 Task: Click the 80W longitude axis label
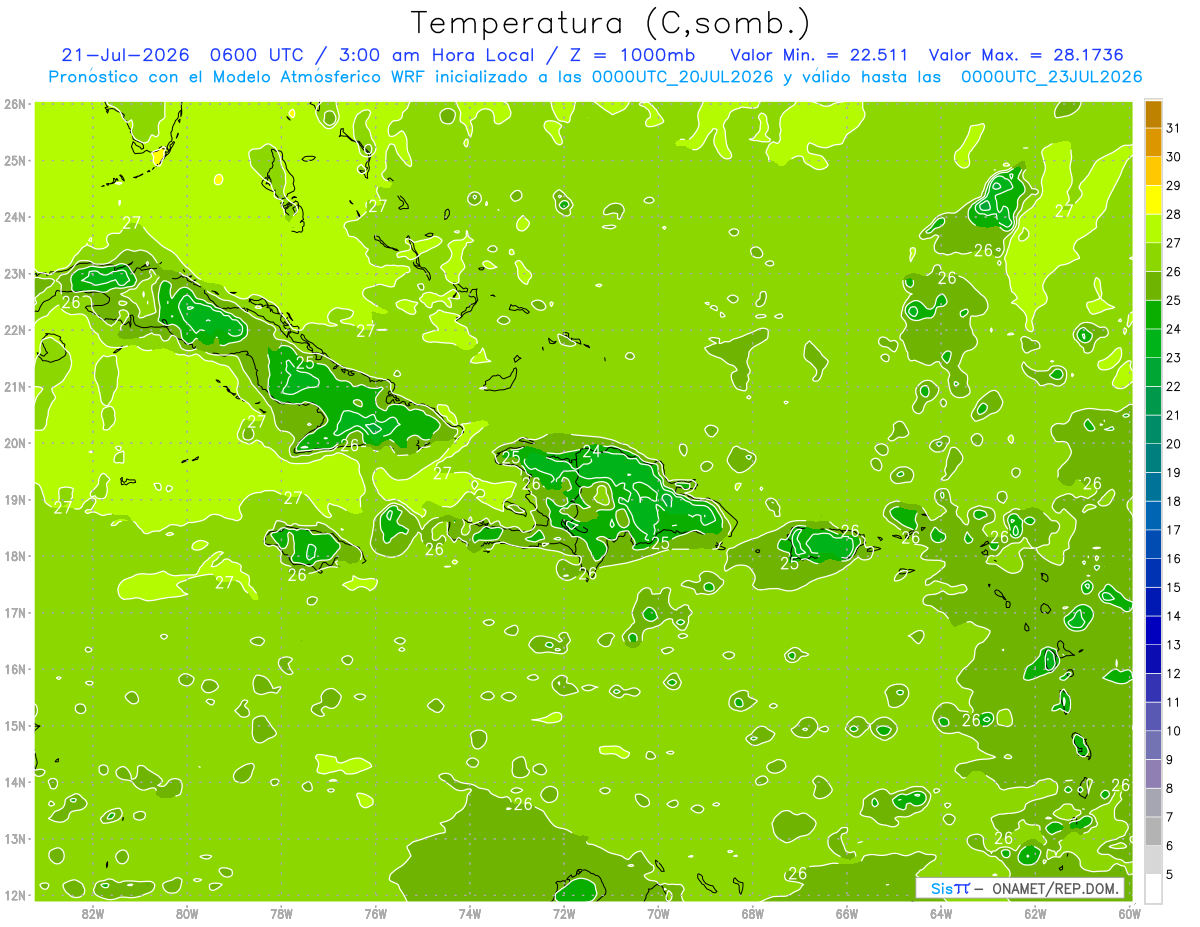tap(187, 913)
